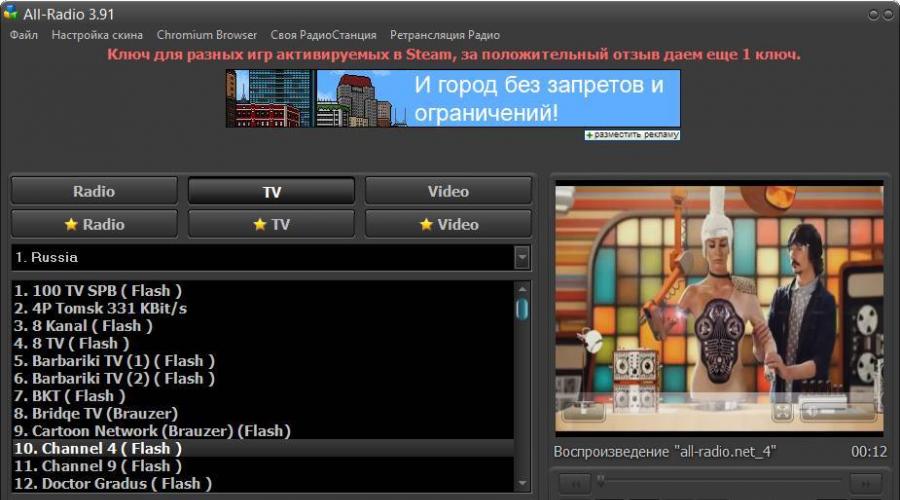Click channel list scroll up arrow

522,289
